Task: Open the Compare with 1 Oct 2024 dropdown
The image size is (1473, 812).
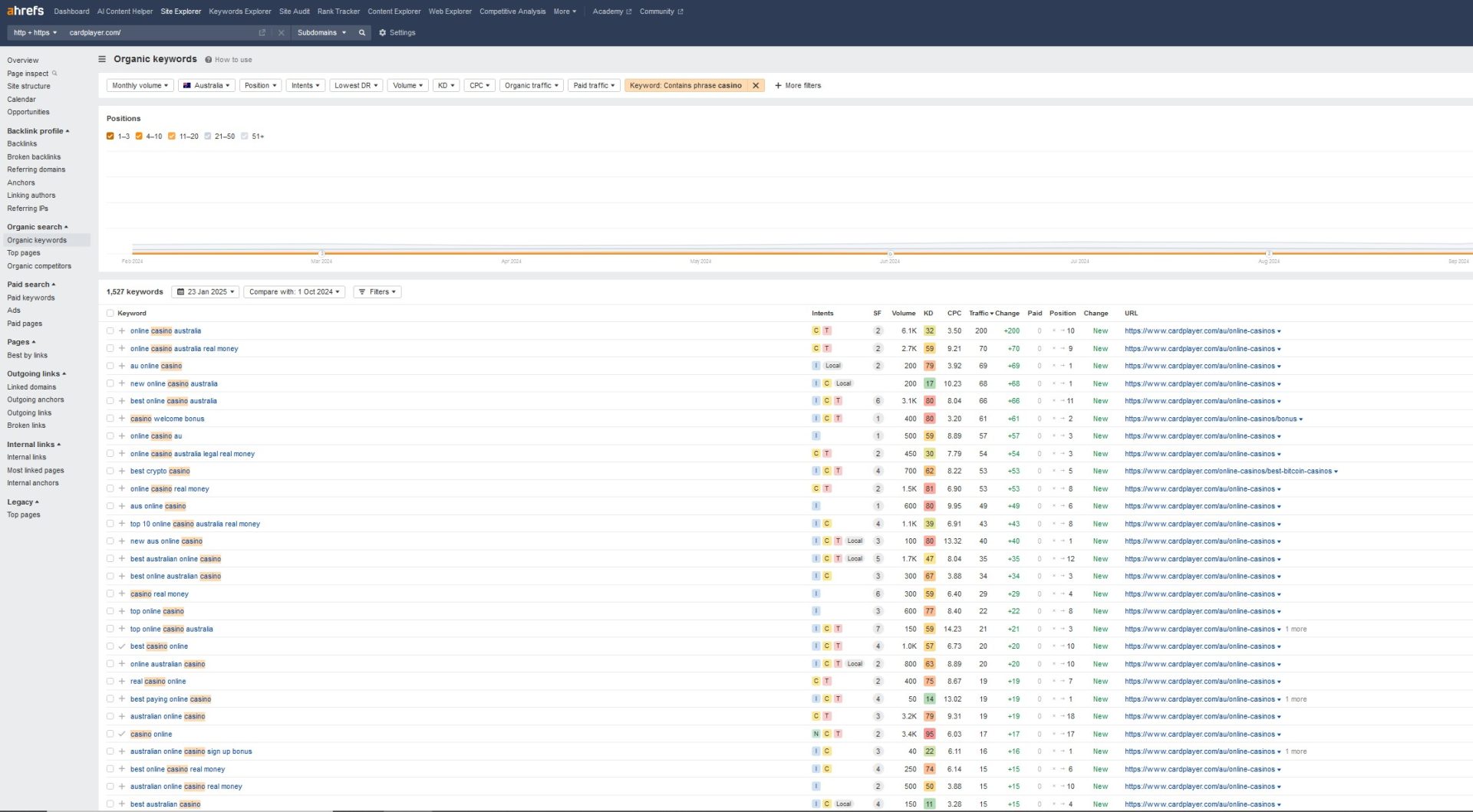Action: 295,292
